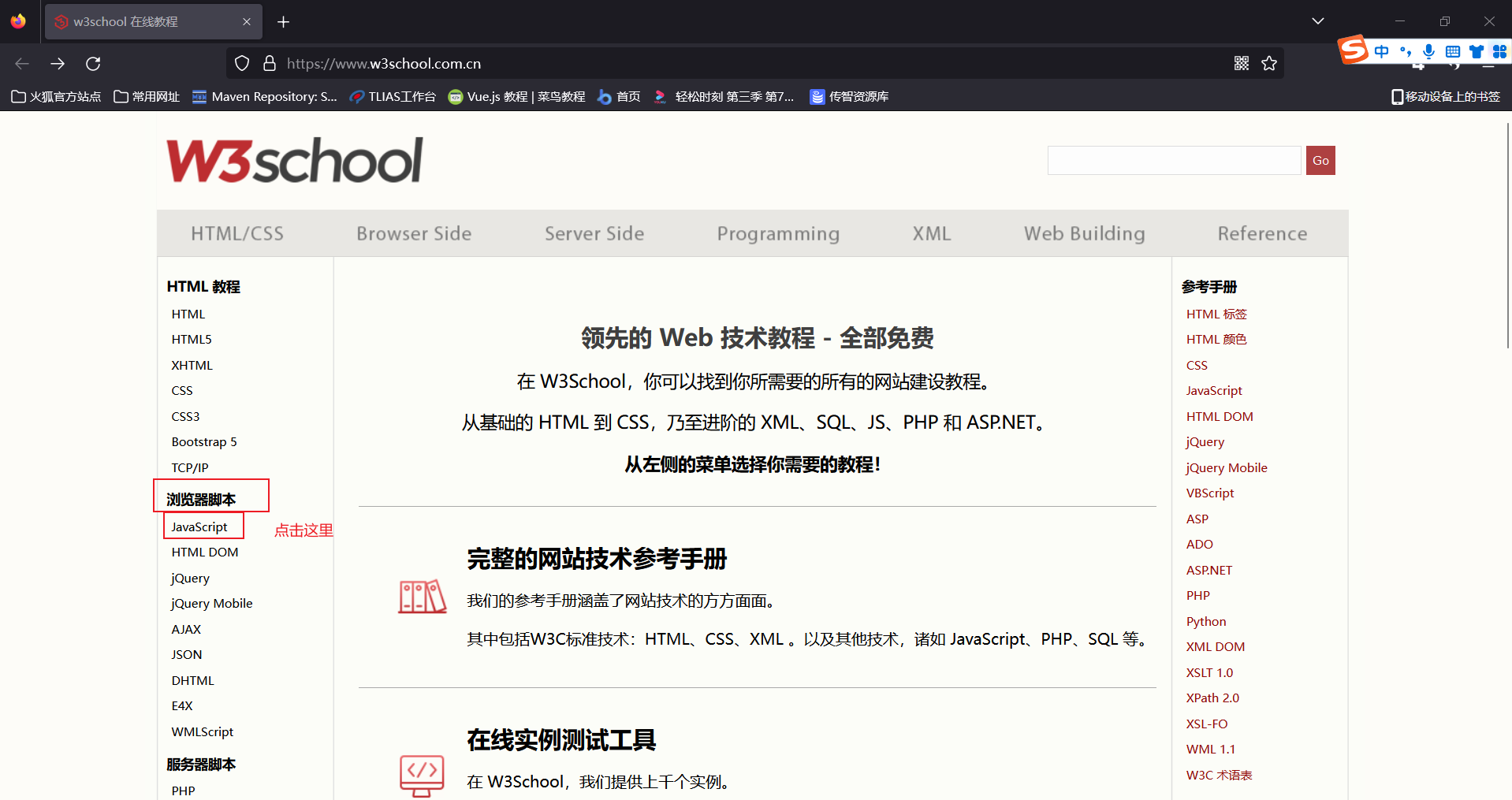Open the Web Building nav tab

pyautogui.click(x=1085, y=234)
